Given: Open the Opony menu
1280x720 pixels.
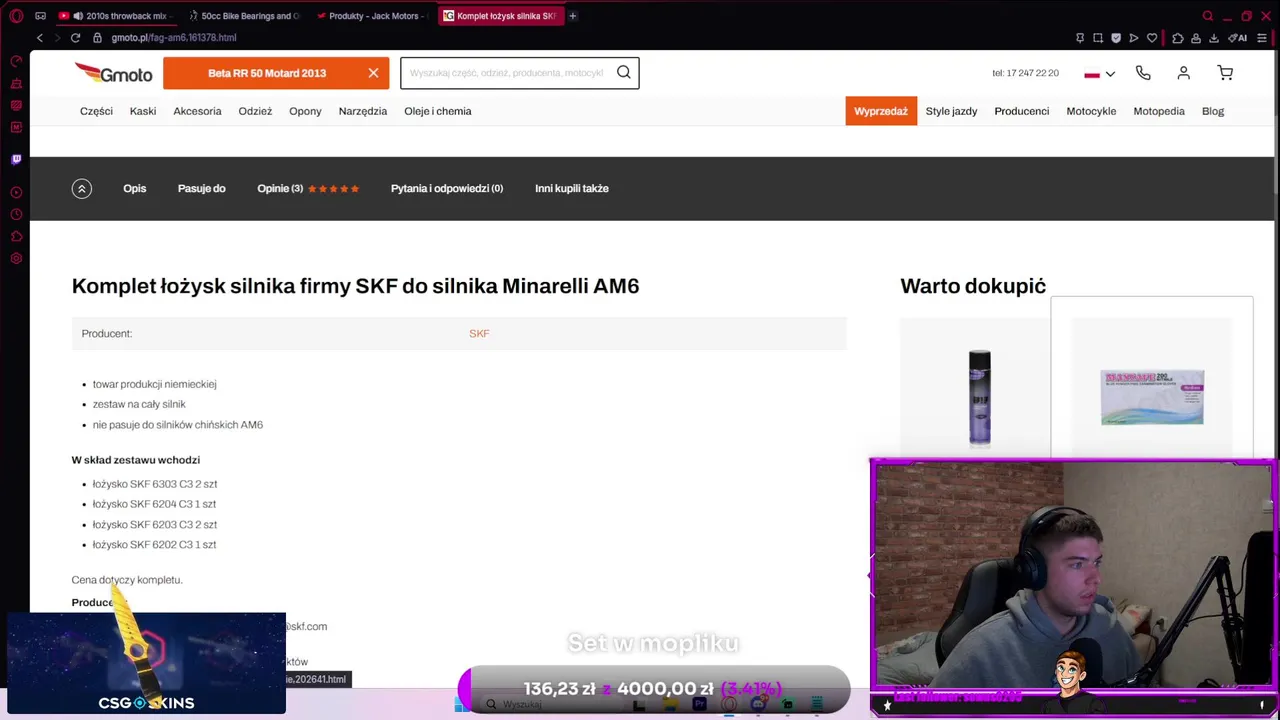Looking at the screenshot, I should tap(305, 111).
